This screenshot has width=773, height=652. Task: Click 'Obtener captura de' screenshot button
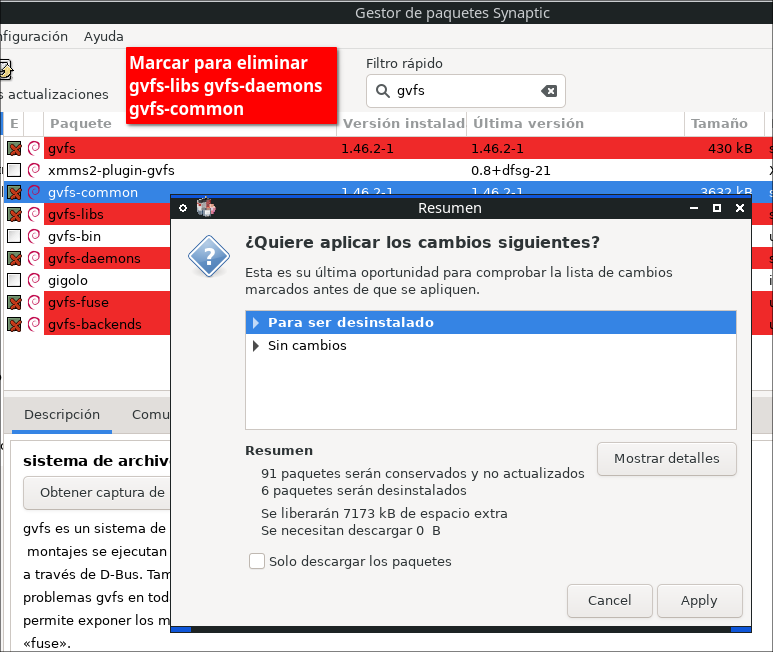pos(97,493)
